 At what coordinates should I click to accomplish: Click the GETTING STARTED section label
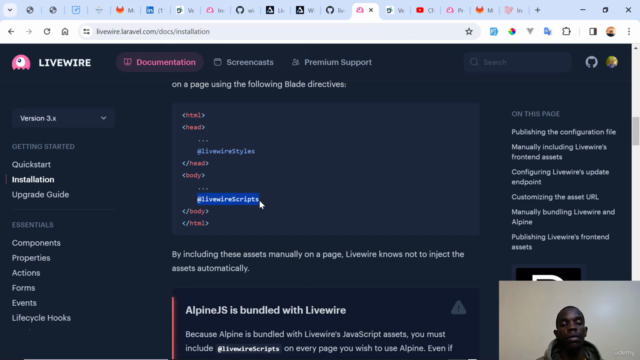point(43,147)
